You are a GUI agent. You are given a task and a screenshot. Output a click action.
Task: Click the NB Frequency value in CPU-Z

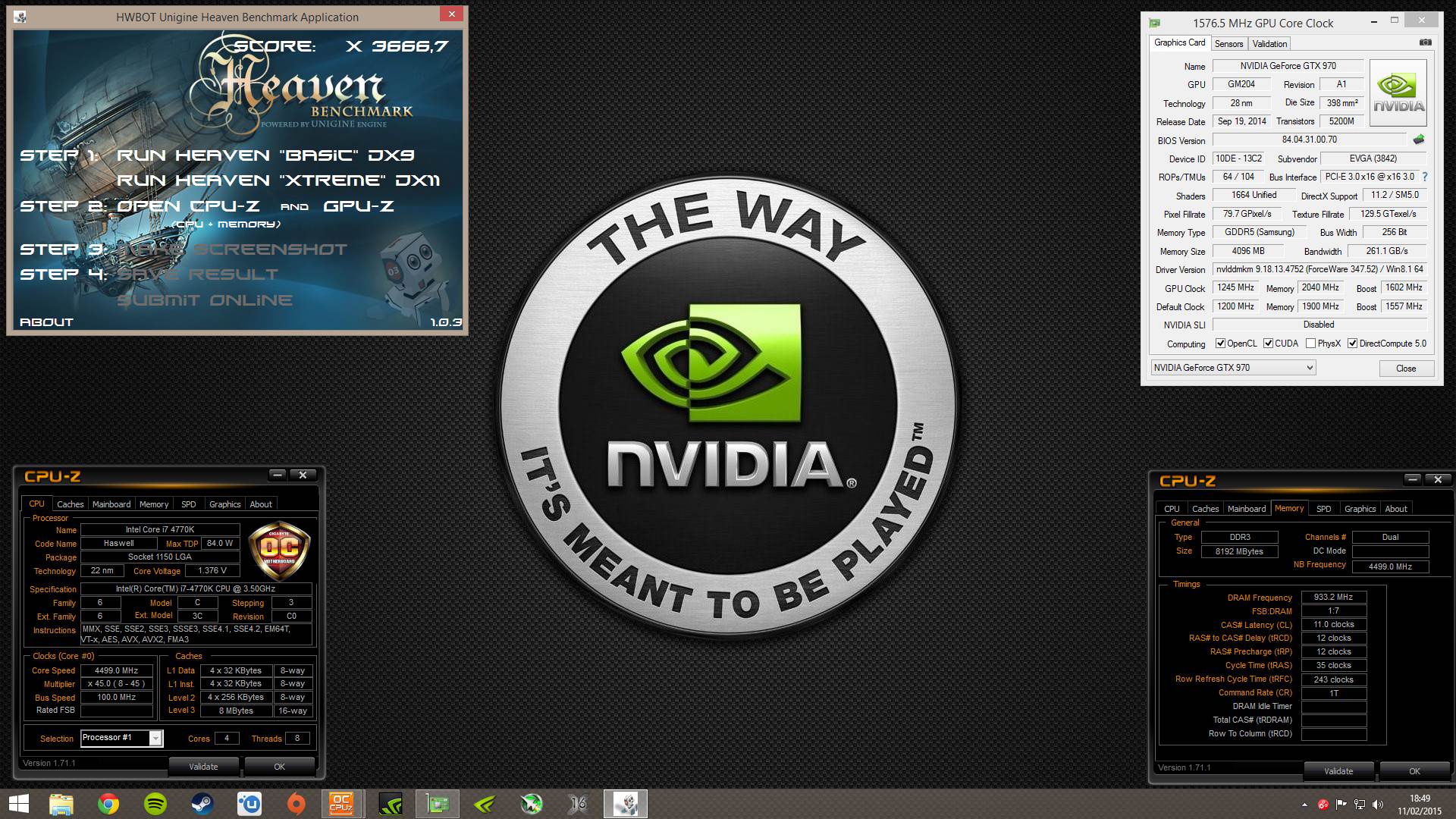click(1390, 566)
